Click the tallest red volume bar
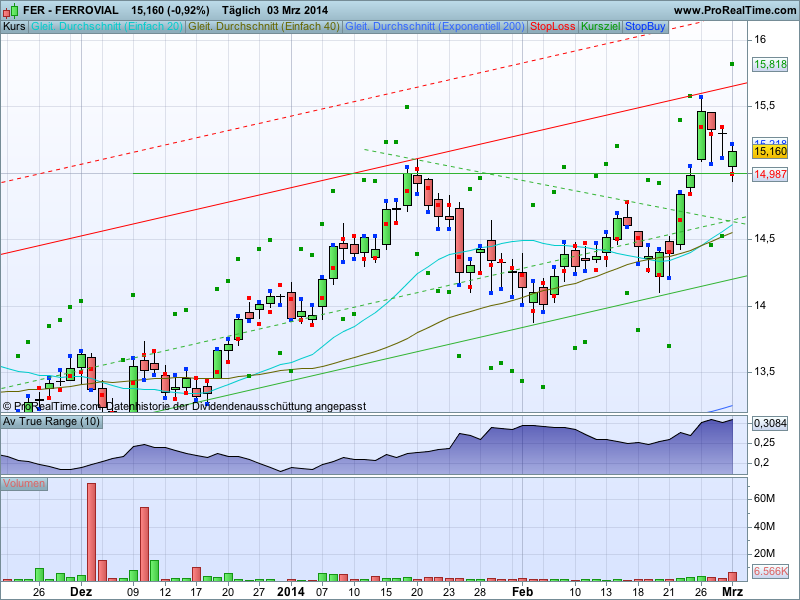This screenshot has height=600, width=800. pos(91,531)
